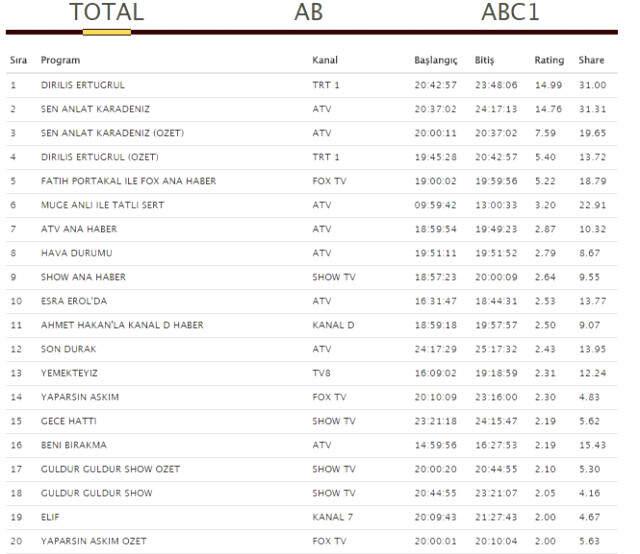Click the Program column header
640x554 pixels.
point(60,60)
